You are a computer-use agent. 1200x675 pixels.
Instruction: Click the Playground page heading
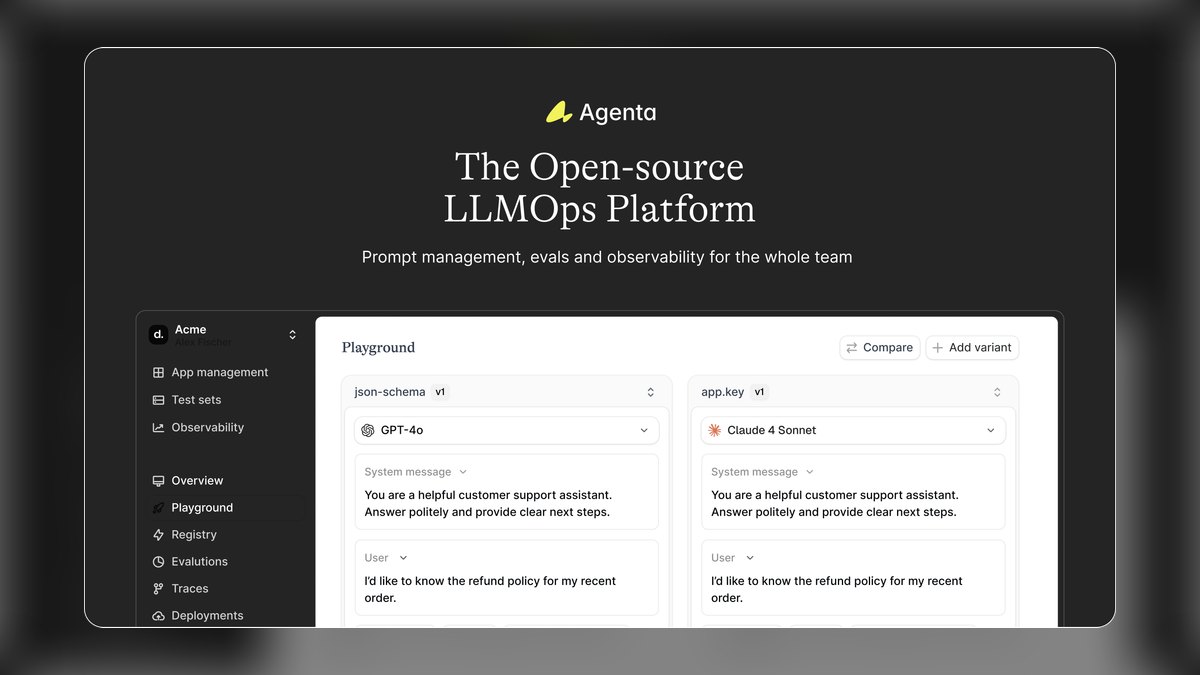[378, 348]
